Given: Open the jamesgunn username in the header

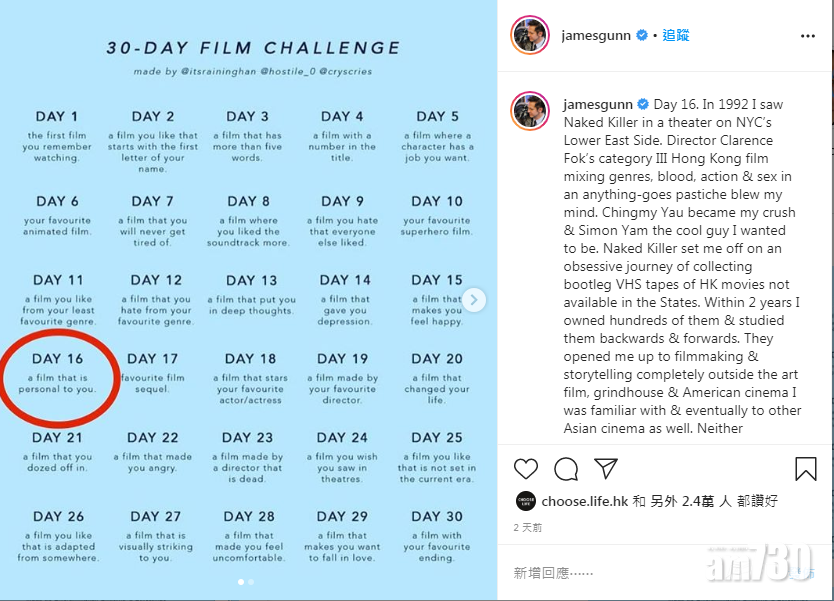Looking at the screenshot, I should pyautogui.click(x=596, y=36).
